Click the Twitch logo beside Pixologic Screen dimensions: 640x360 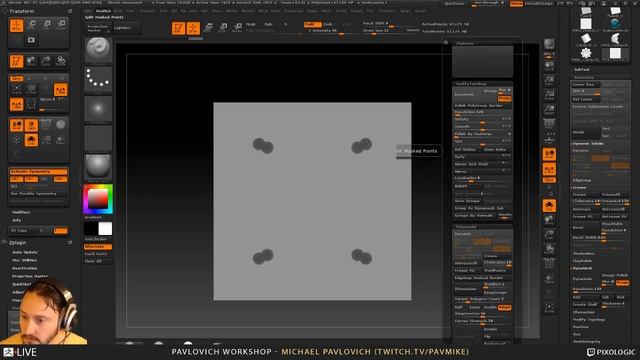coord(590,352)
